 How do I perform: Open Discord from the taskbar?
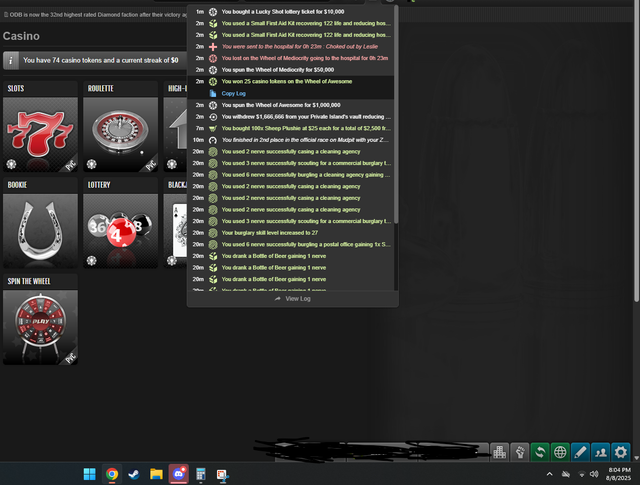tap(178, 474)
